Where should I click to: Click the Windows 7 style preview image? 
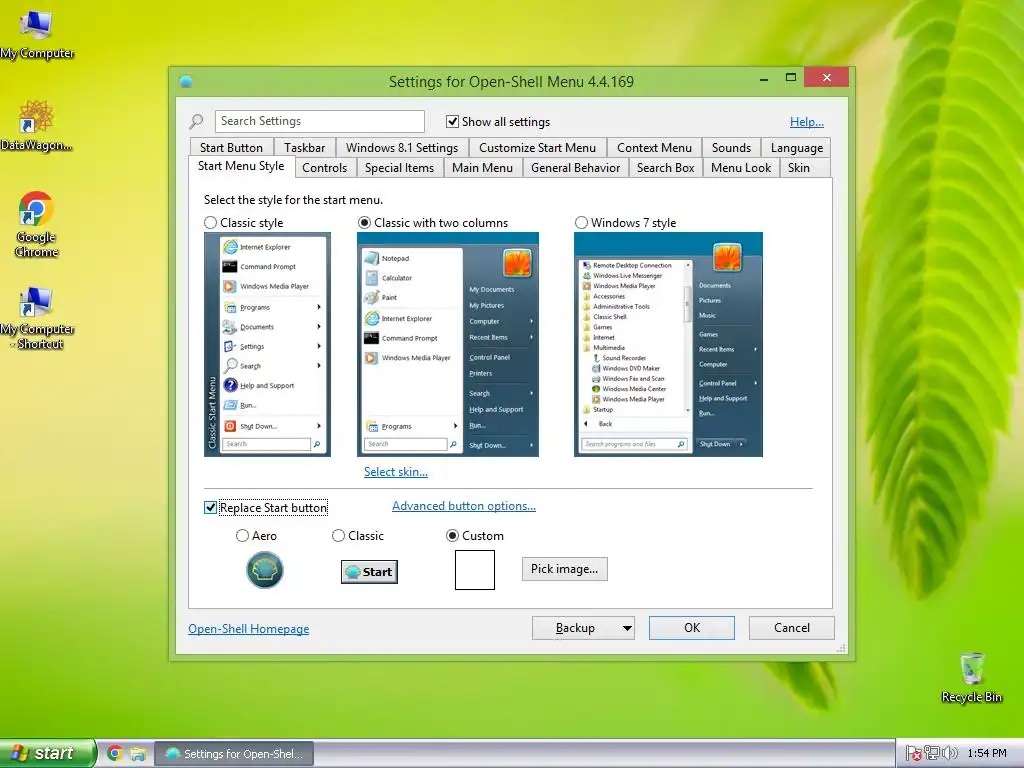click(x=668, y=344)
